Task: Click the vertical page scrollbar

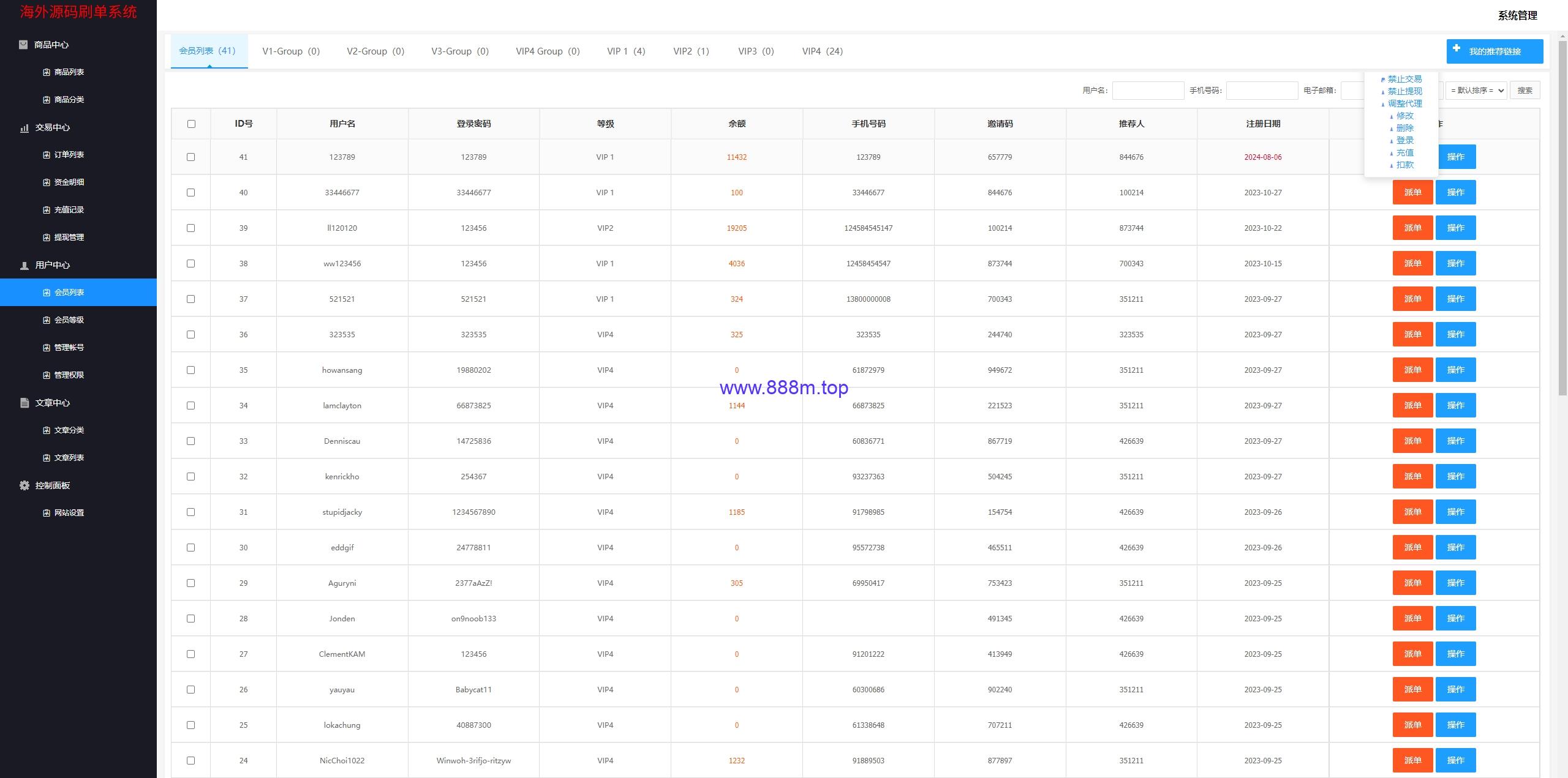Action: (x=1562, y=219)
